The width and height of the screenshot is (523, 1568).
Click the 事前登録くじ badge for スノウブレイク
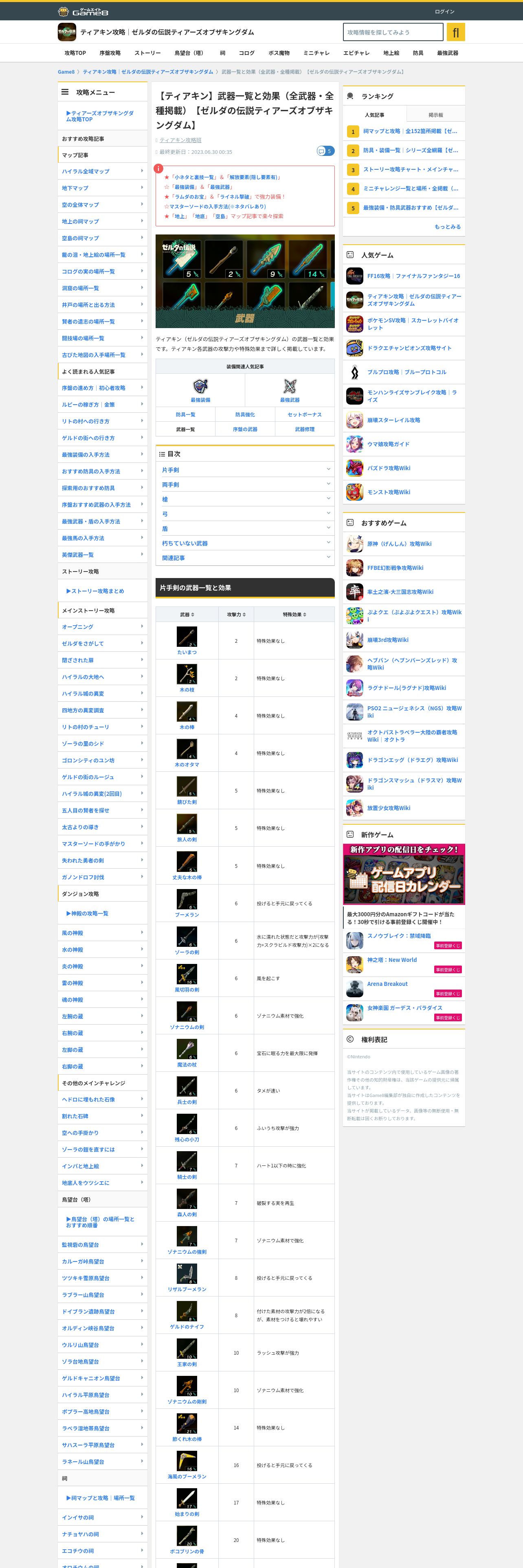coord(448,945)
